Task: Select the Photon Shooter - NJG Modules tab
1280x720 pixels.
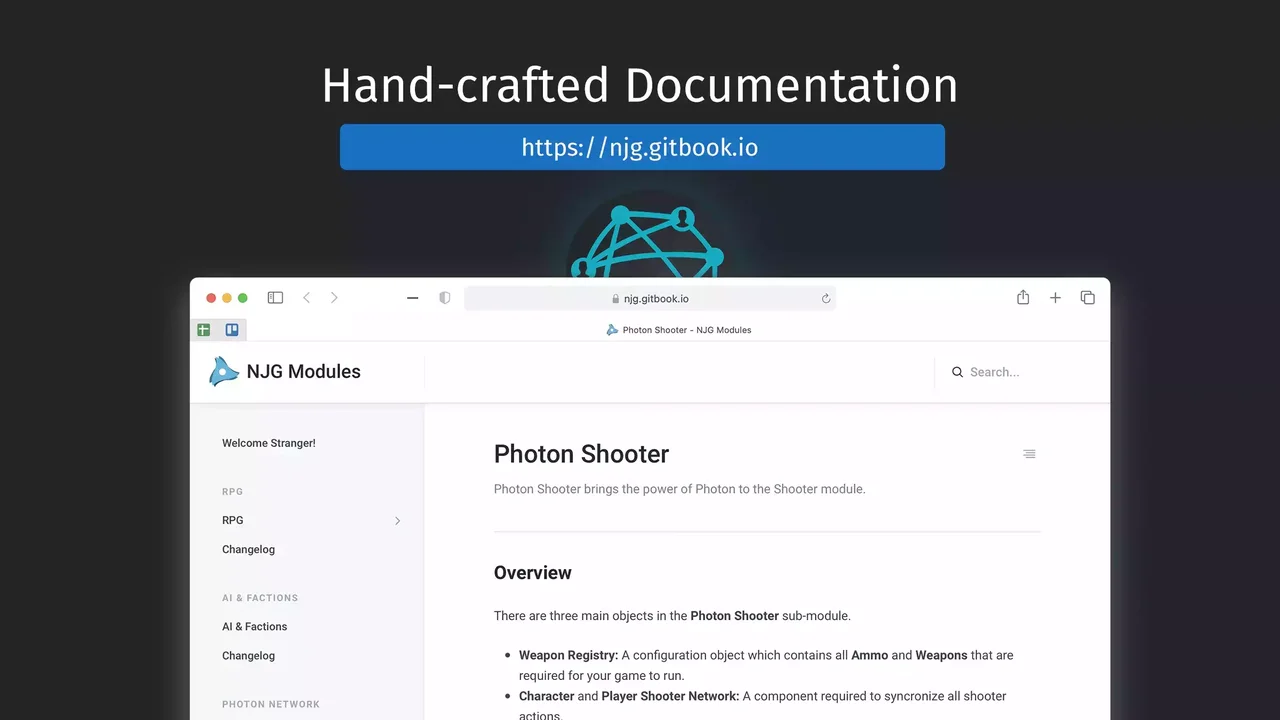Action: click(679, 330)
